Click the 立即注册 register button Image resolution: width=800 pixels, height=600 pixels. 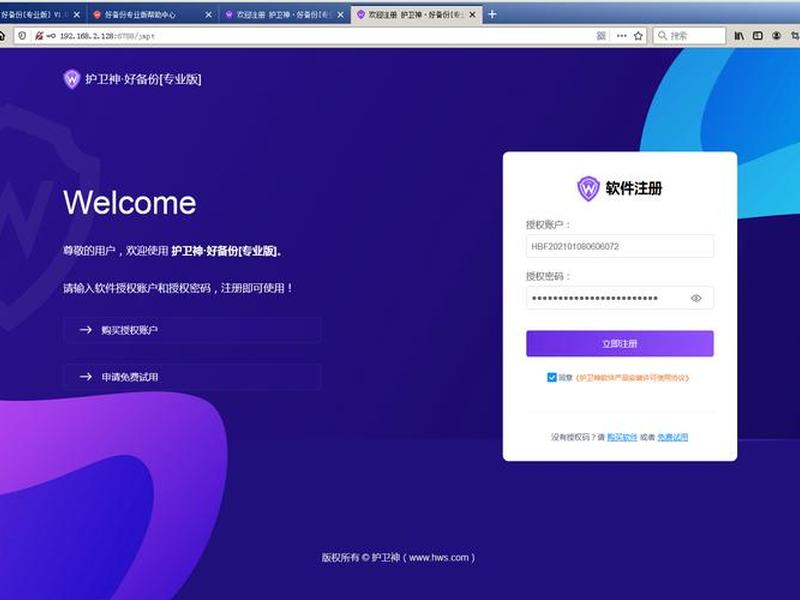(x=620, y=343)
